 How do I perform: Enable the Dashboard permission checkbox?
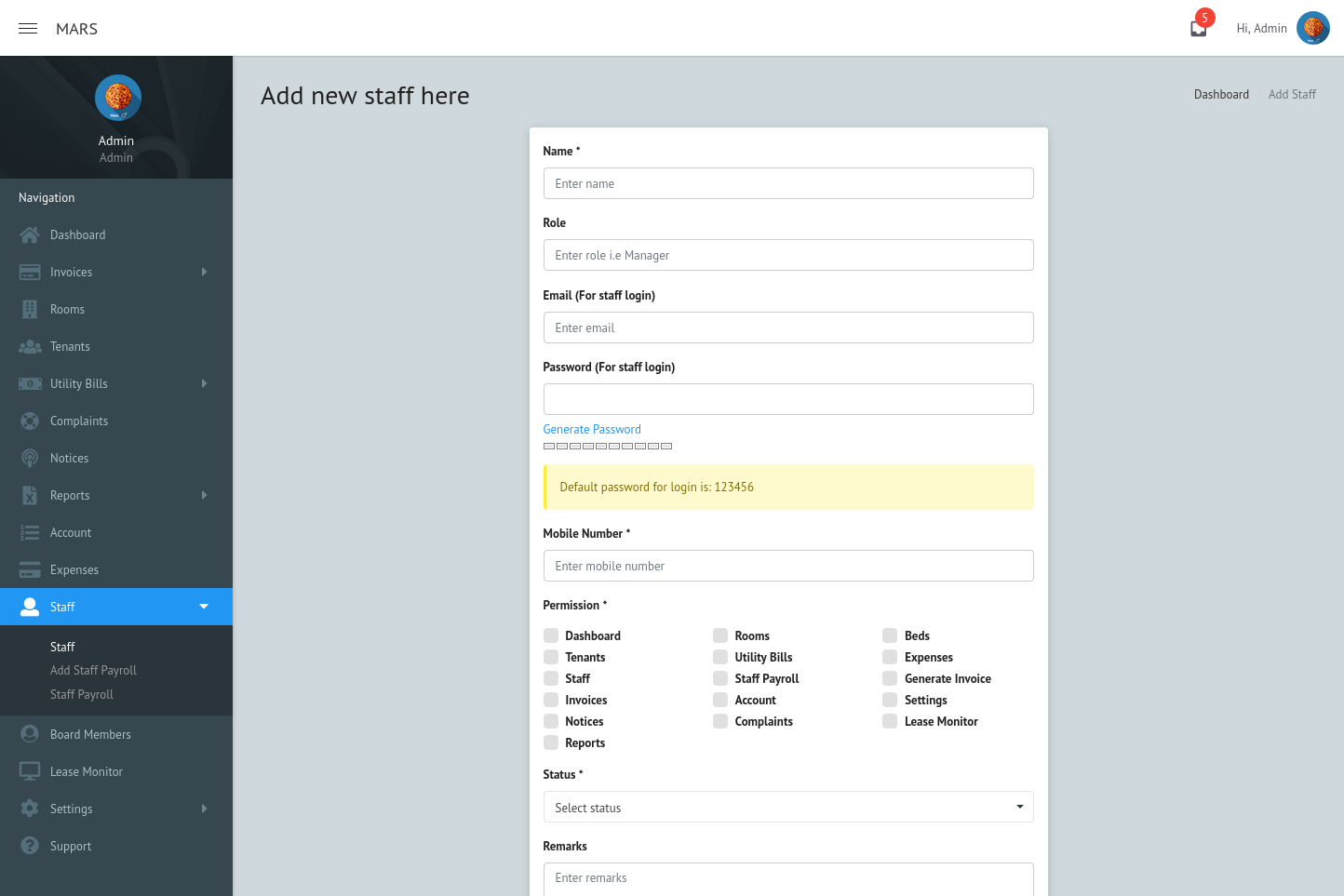(x=551, y=635)
